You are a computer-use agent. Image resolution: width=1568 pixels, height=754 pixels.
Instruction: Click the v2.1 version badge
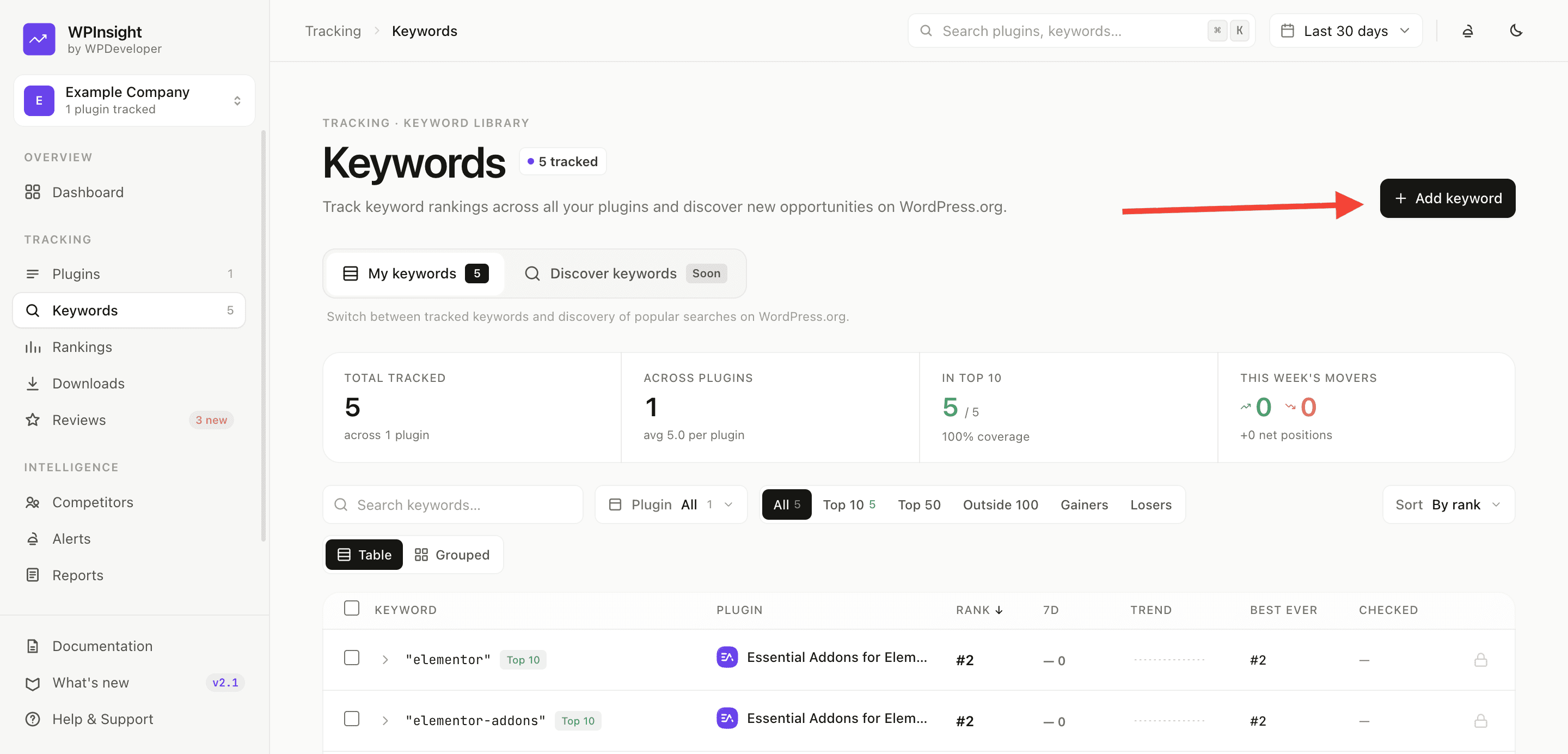coord(225,683)
